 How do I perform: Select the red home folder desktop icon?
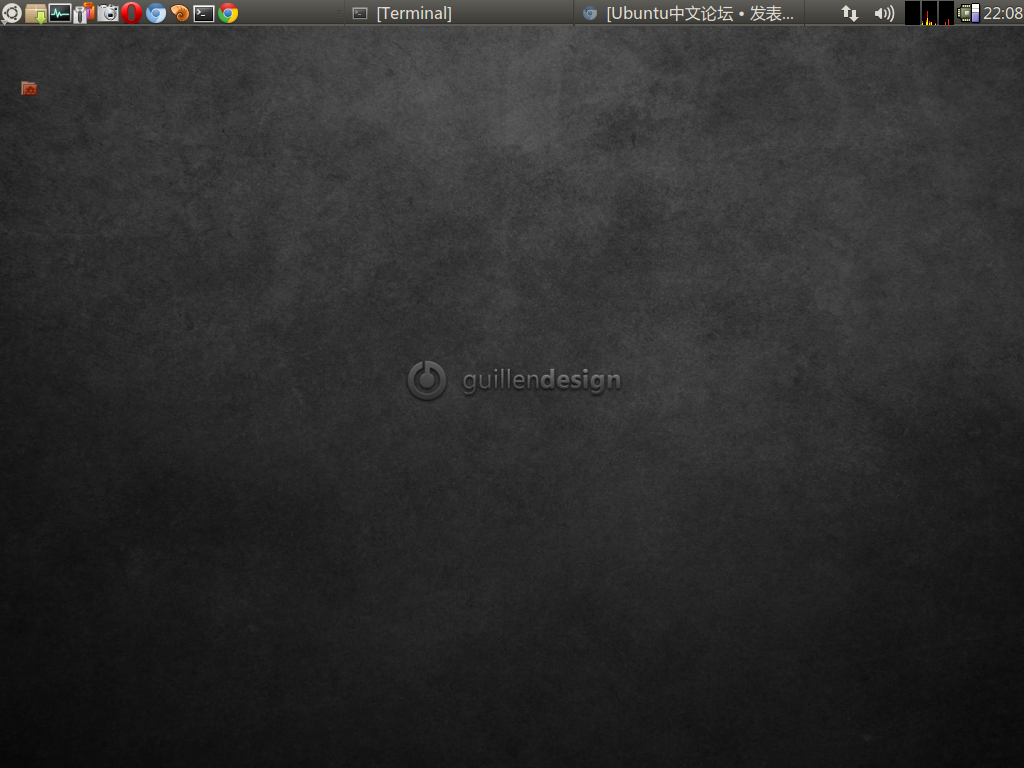(29, 88)
